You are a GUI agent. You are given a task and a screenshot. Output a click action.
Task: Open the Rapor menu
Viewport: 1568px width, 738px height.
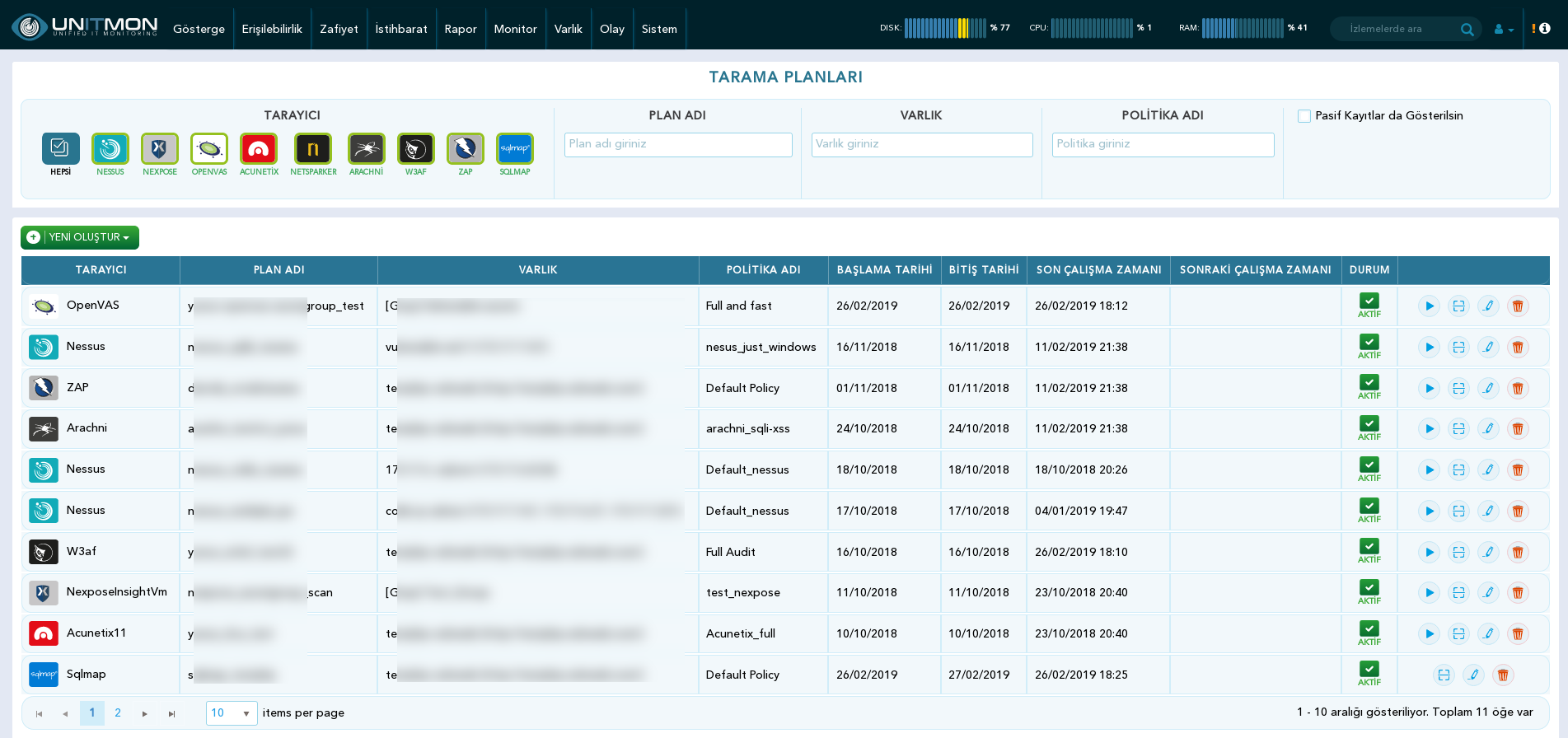461,29
